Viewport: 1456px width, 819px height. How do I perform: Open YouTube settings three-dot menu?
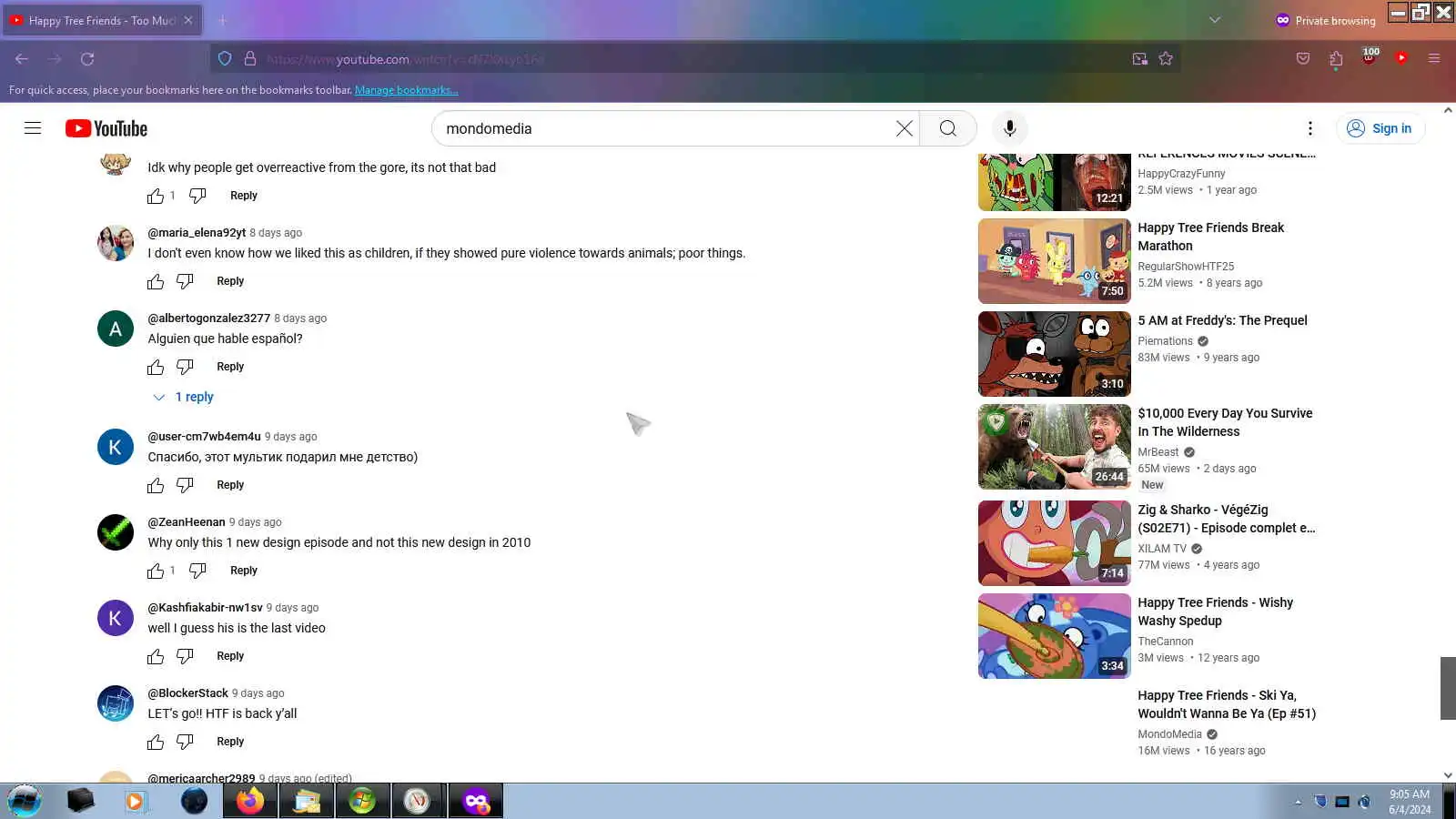(x=1310, y=128)
